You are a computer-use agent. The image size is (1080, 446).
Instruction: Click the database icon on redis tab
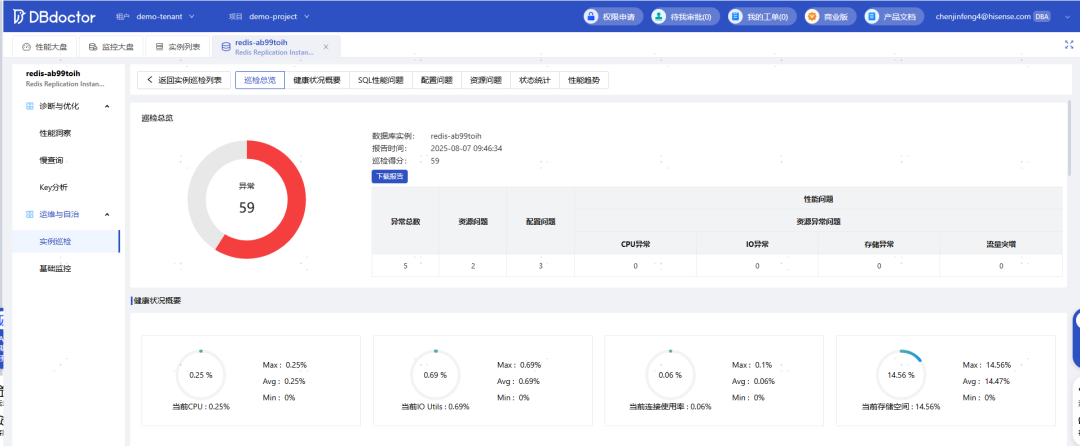coord(226,47)
